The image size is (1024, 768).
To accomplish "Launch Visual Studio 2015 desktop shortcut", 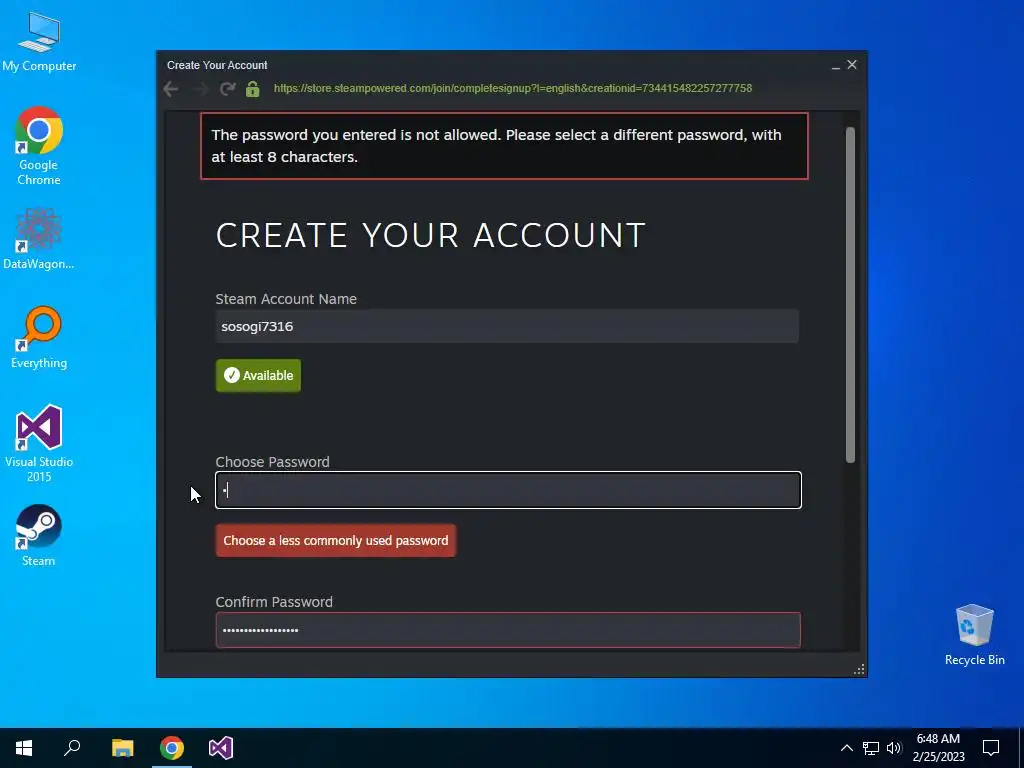I will (x=39, y=443).
